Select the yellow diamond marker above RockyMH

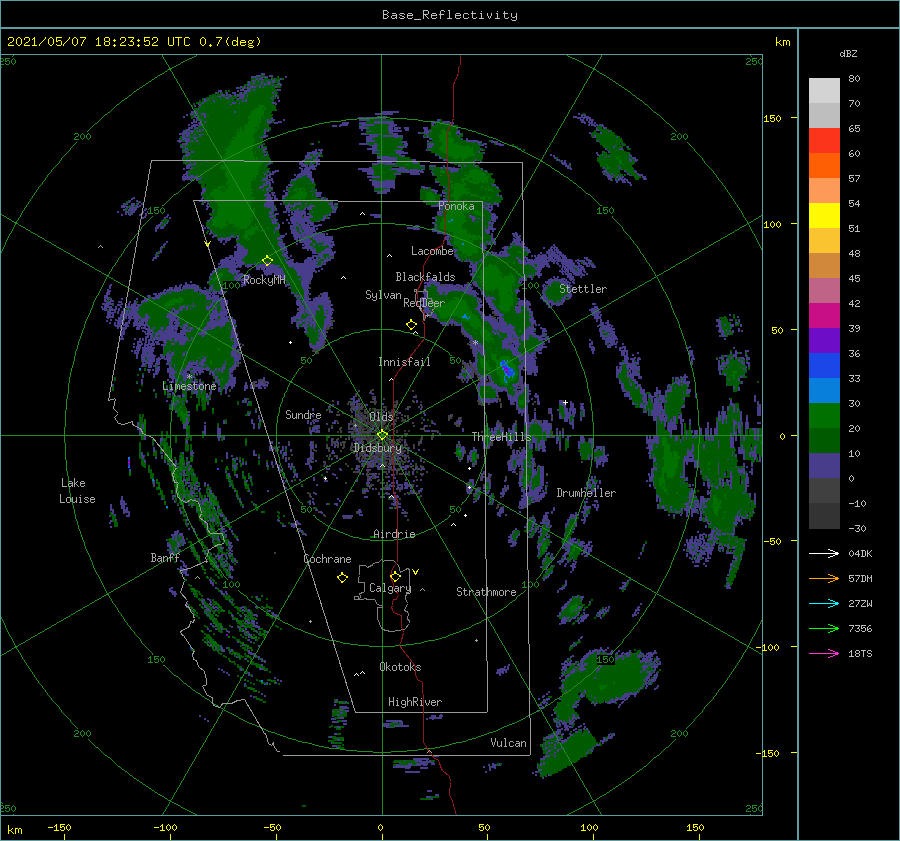tap(267, 261)
